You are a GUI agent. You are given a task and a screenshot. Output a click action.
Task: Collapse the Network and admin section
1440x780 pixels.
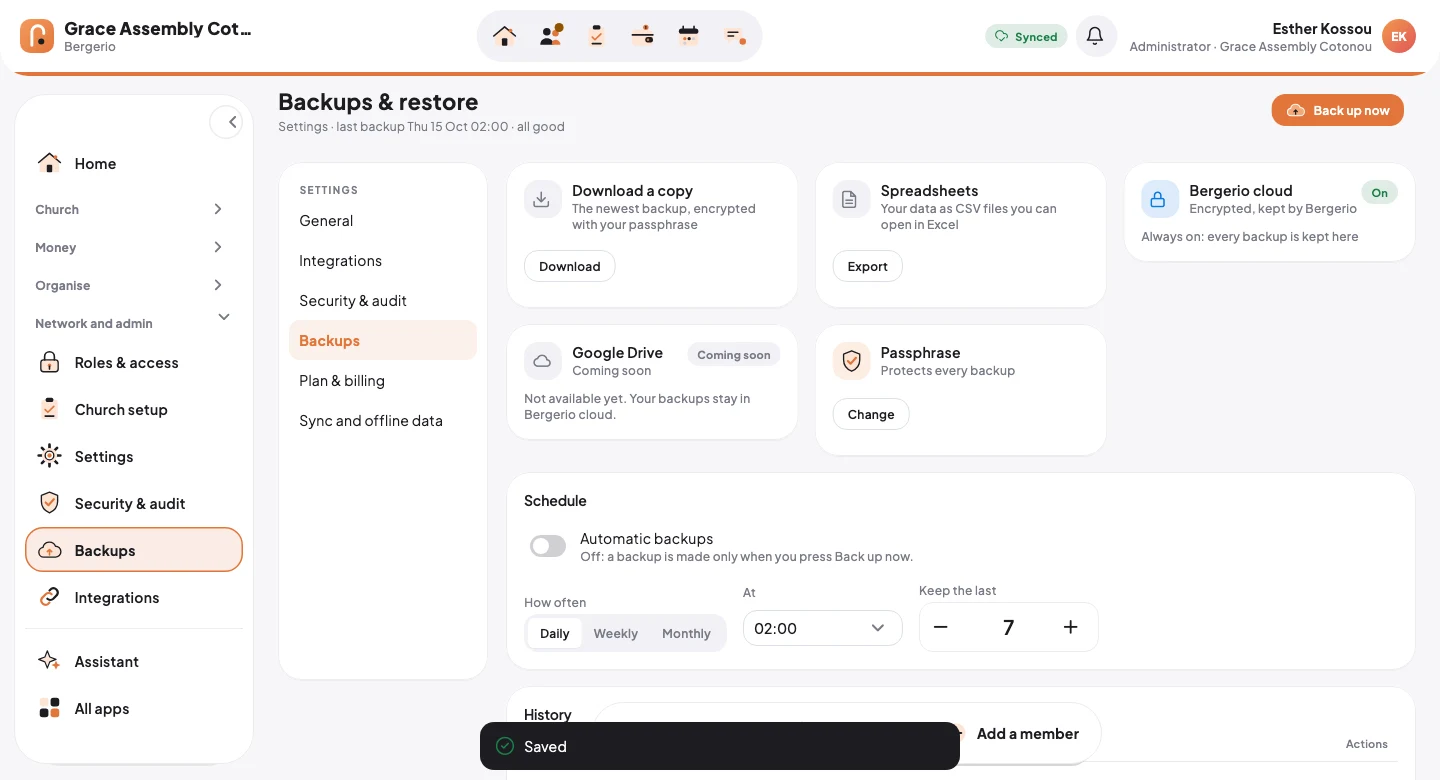pyautogui.click(x=134, y=324)
